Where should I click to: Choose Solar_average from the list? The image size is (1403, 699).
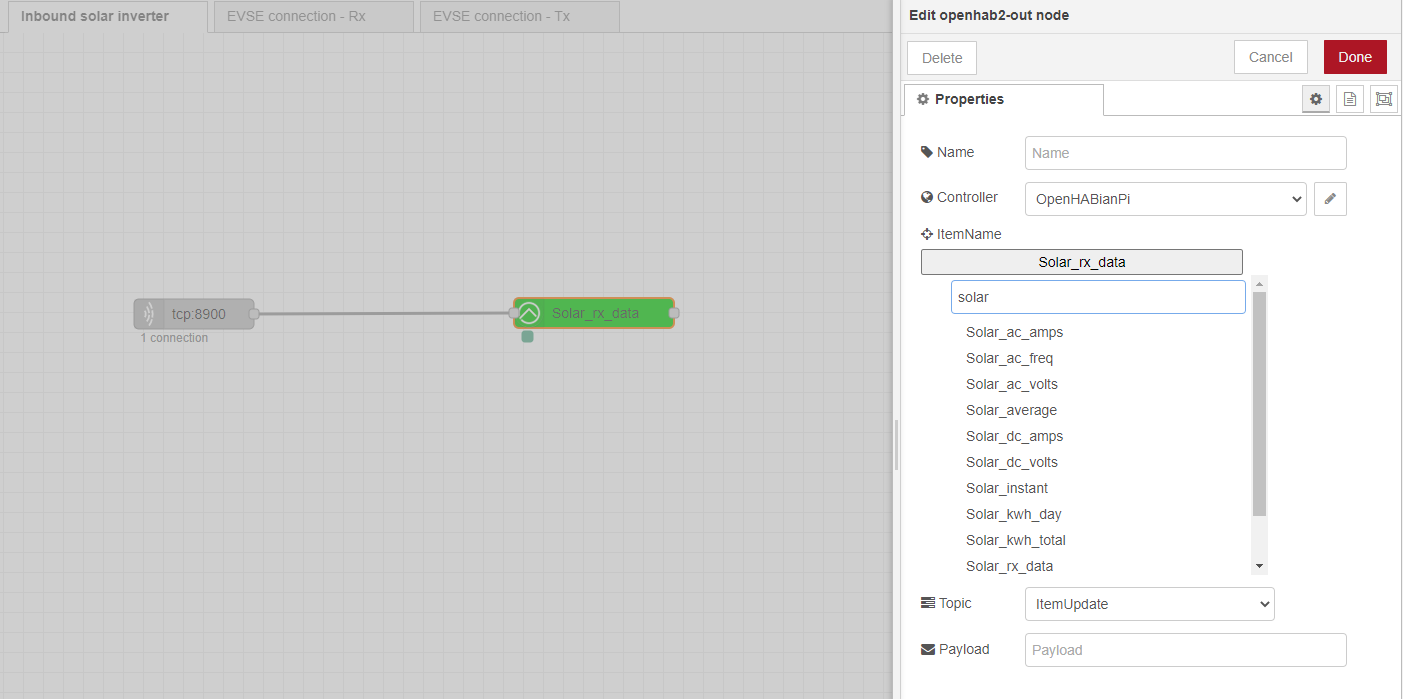[x=1011, y=410]
